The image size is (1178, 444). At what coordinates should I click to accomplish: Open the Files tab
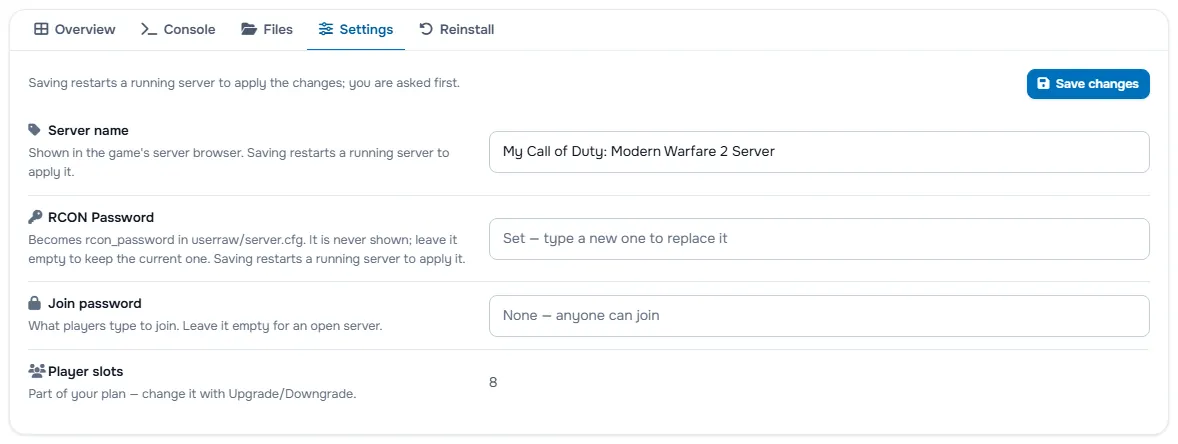267,29
